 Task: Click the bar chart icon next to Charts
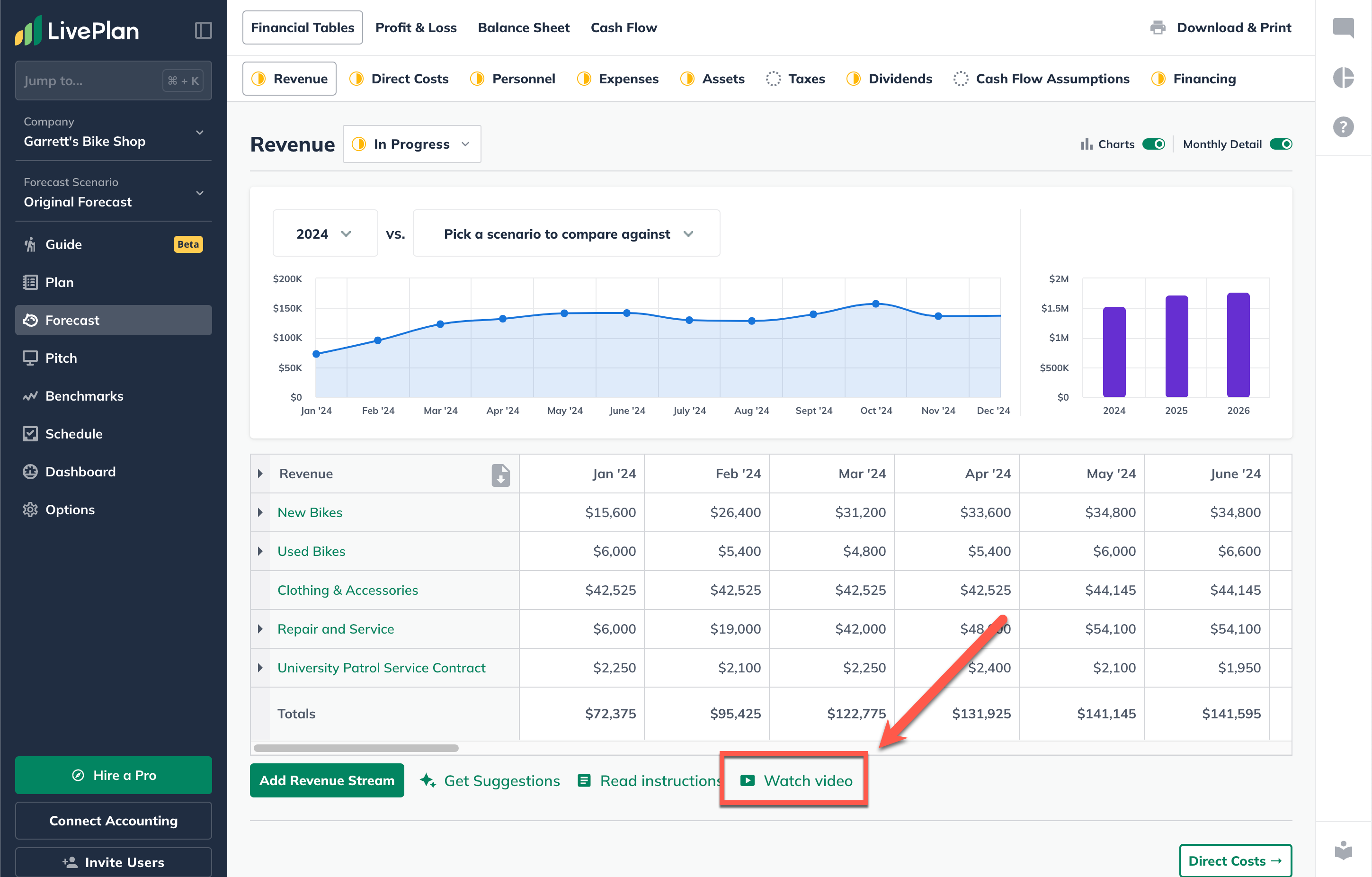point(1086,144)
